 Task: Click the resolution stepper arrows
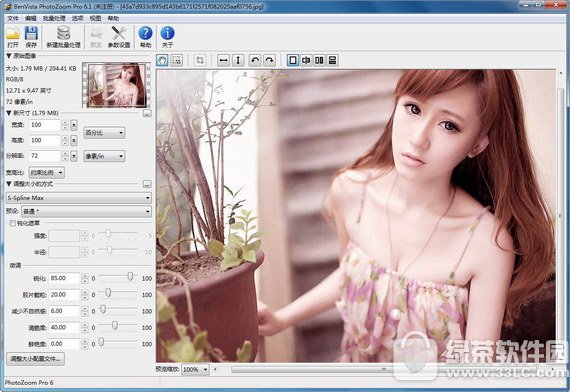(x=65, y=156)
